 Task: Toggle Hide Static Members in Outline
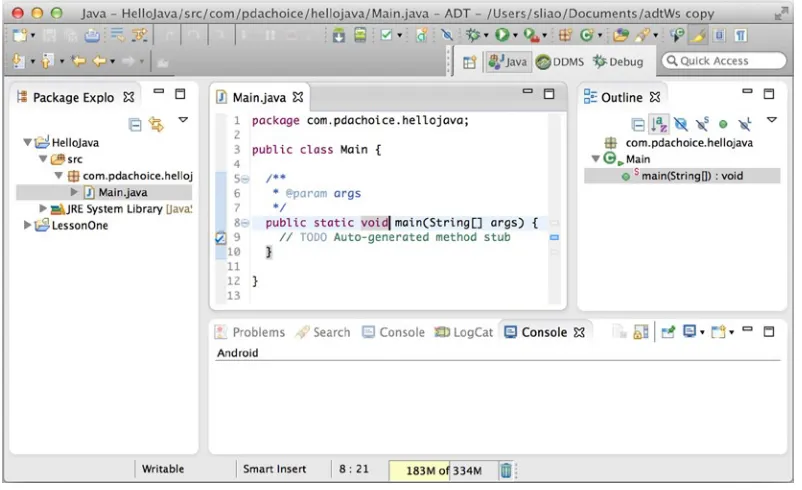[702, 124]
